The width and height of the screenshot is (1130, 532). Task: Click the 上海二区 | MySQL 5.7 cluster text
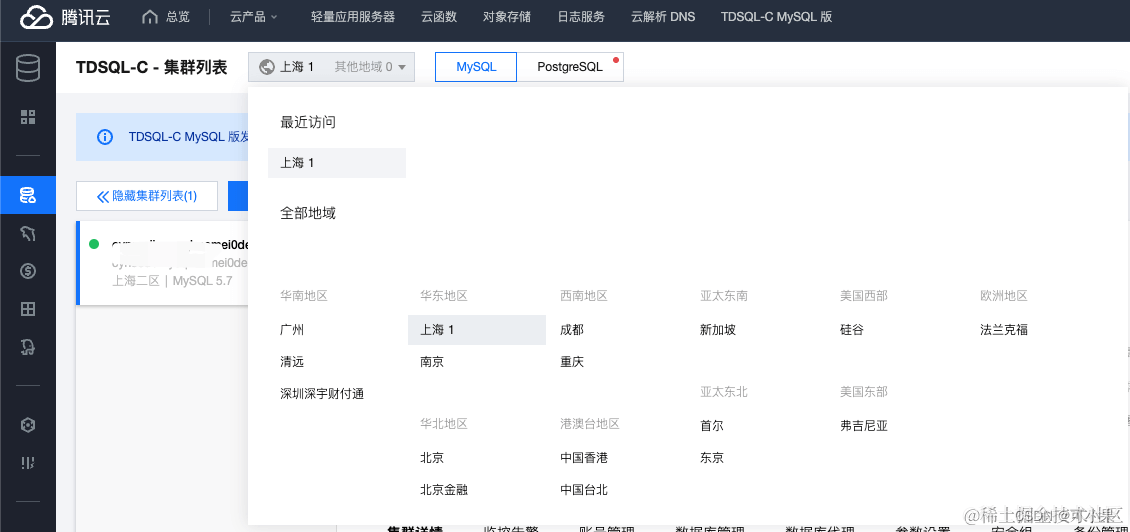[172, 281]
